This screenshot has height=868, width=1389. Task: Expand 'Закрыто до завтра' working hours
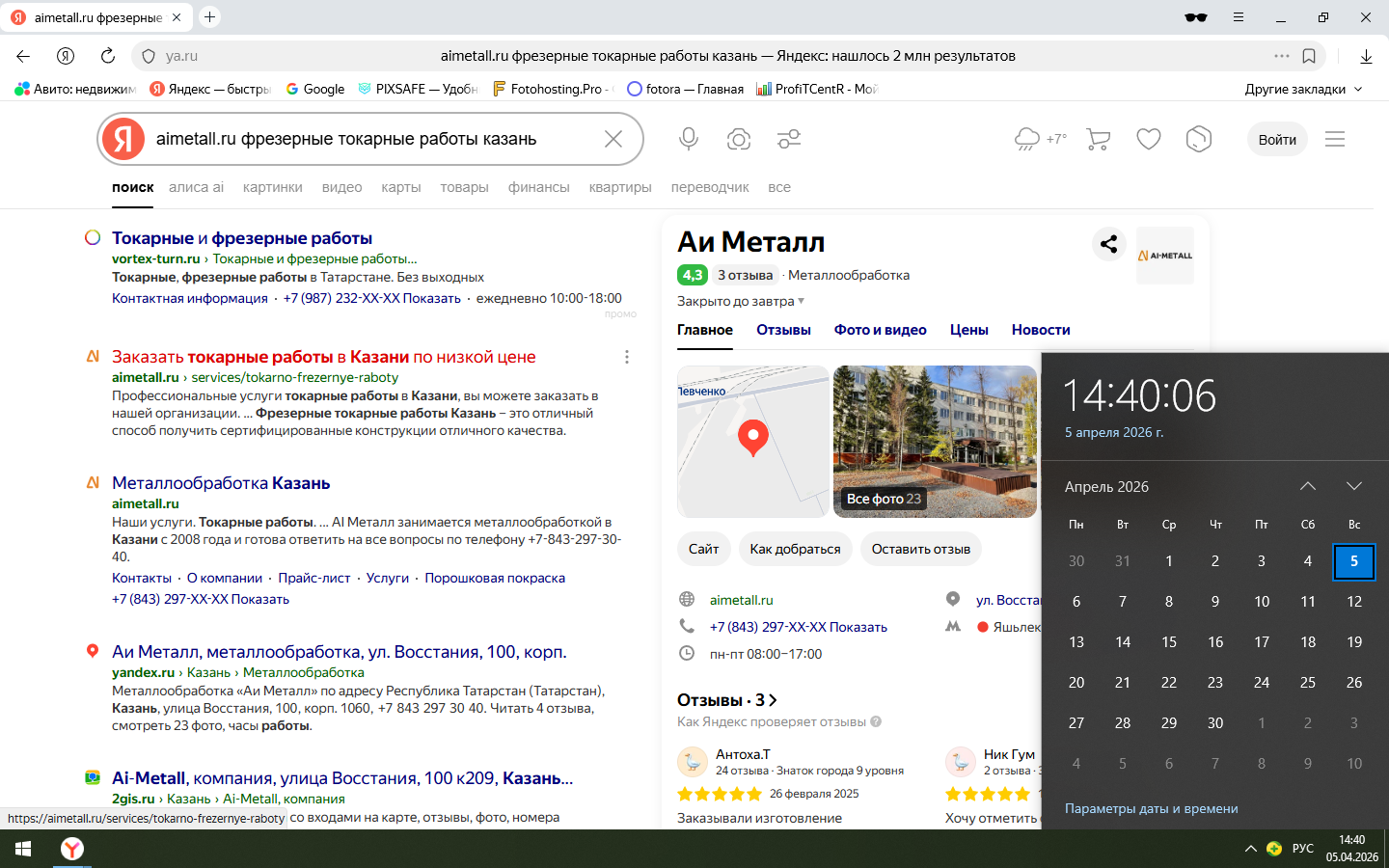point(741,302)
